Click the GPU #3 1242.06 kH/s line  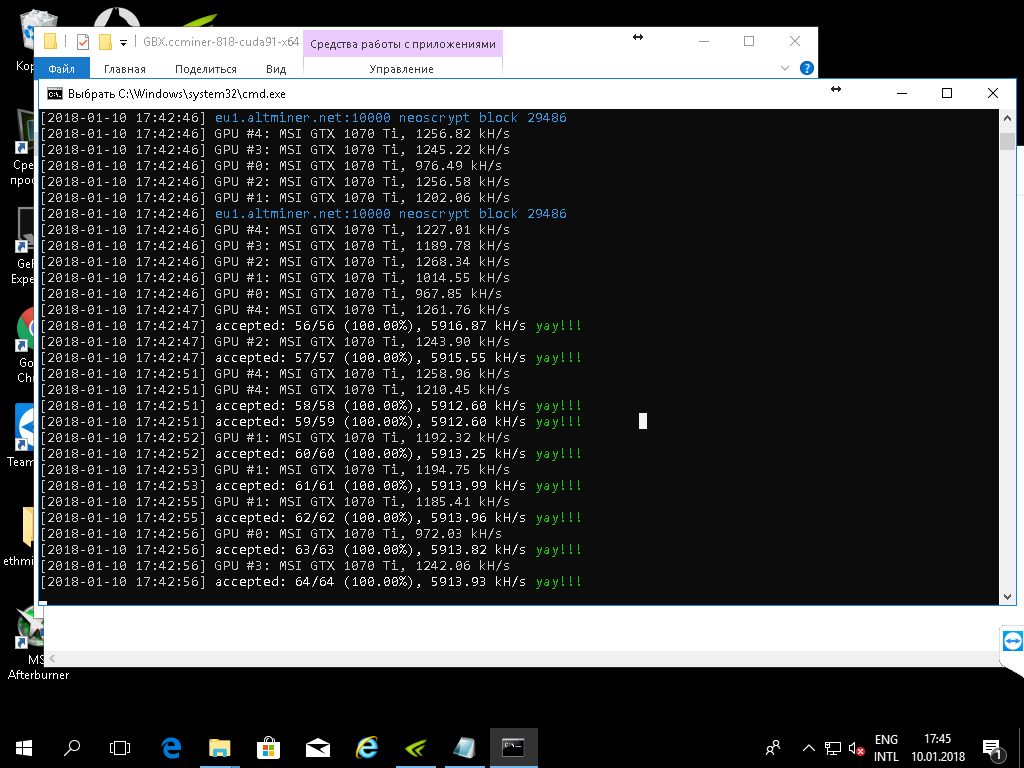pos(275,566)
